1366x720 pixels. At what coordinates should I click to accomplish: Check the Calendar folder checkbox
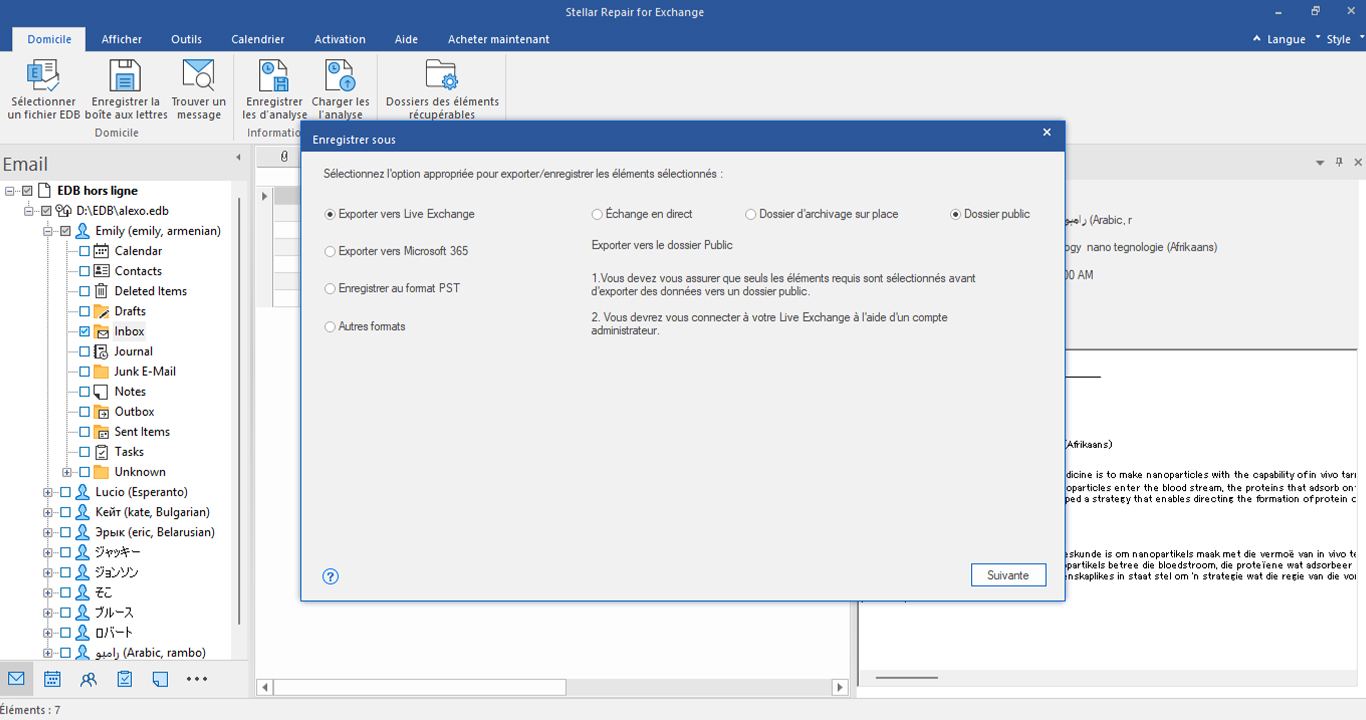tap(84, 251)
